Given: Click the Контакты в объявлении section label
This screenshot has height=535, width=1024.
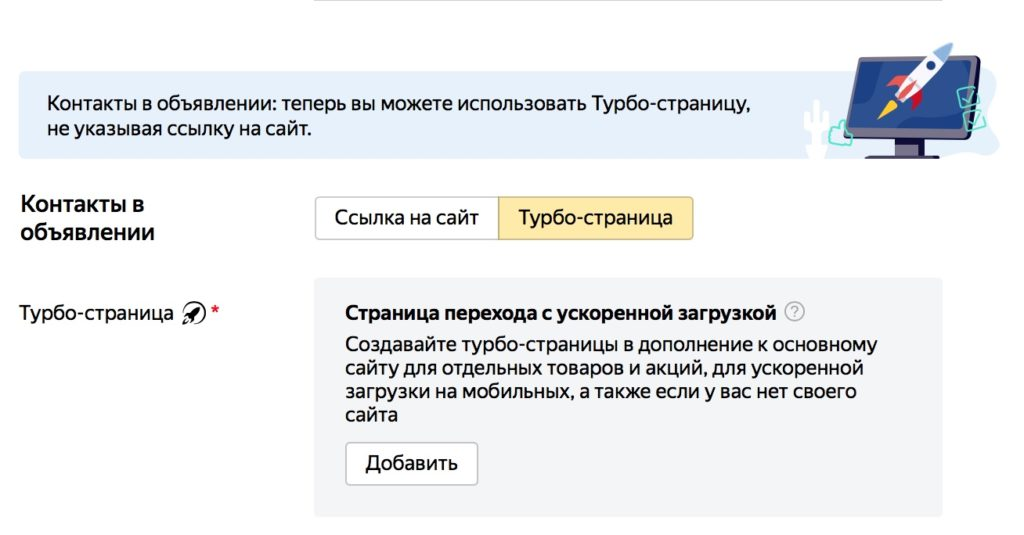Looking at the screenshot, I should click(x=87, y=218).
